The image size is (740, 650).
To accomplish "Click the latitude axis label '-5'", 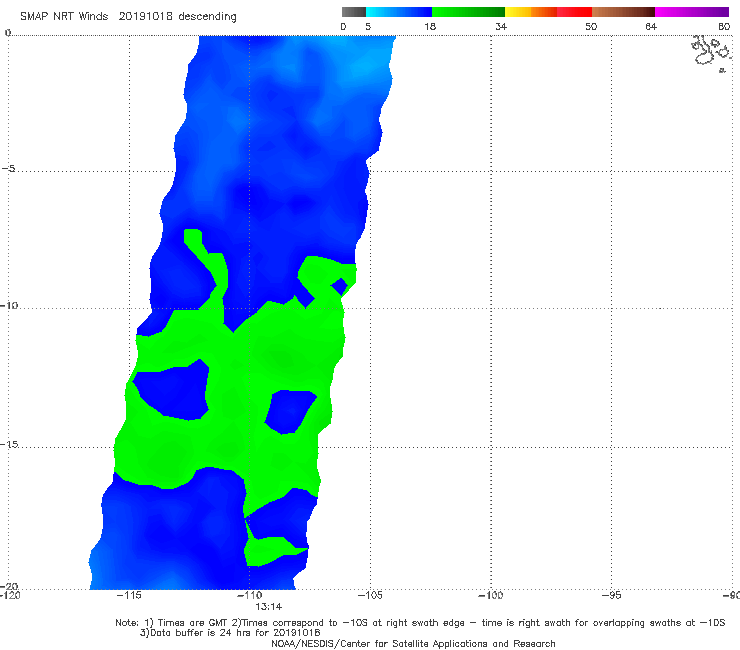I will 9,169.
